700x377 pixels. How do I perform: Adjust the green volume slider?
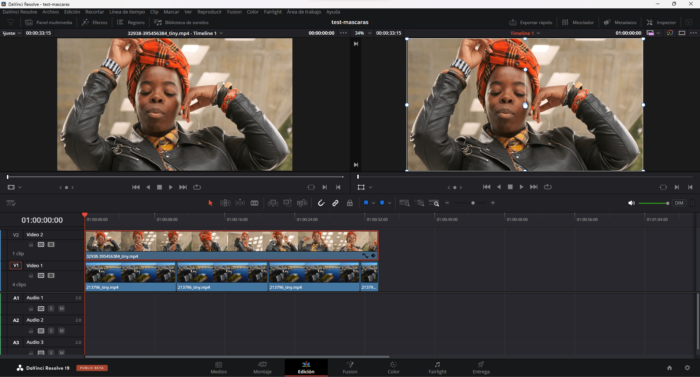pyautogui.click(x=654, y=203)
